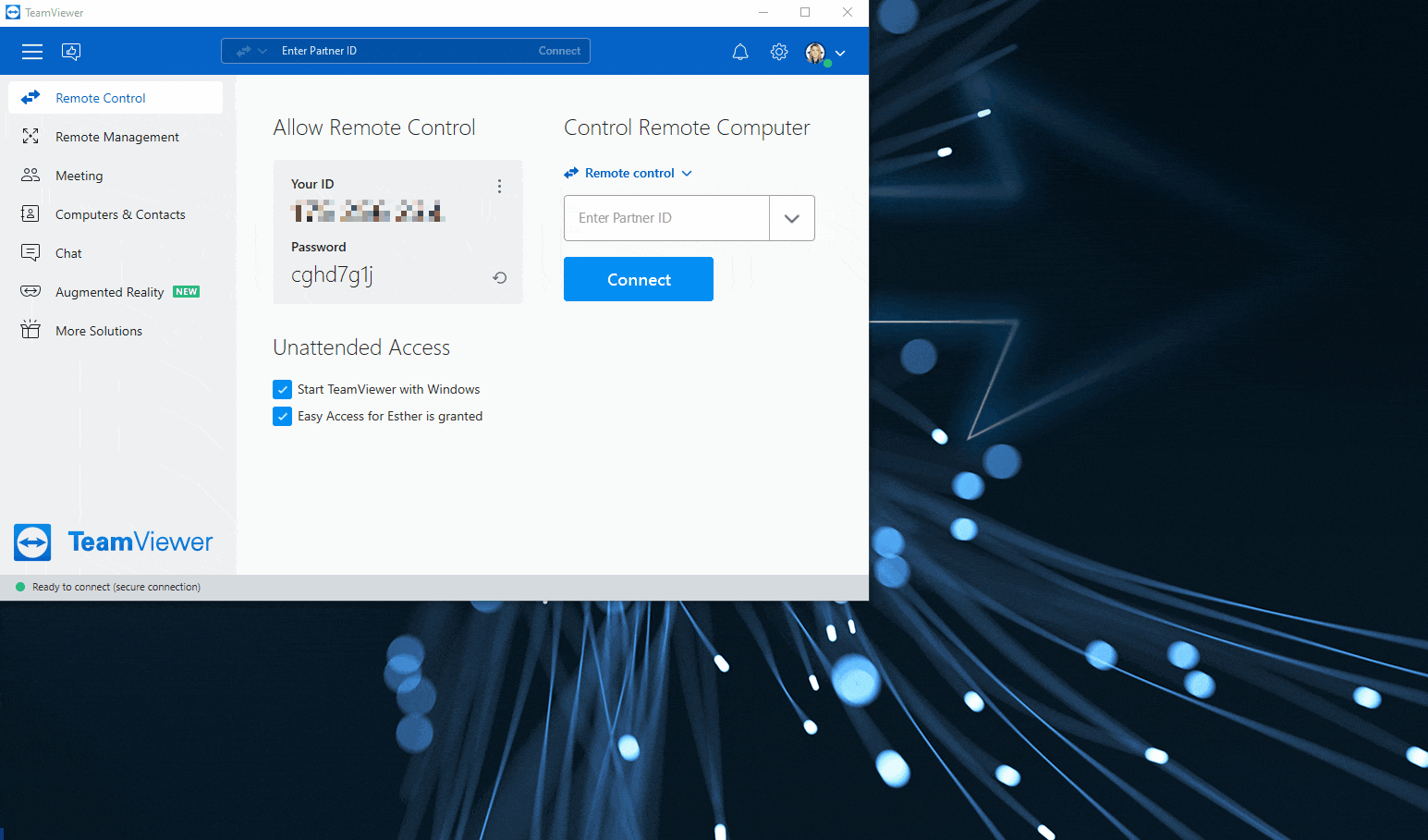1428x840 pixels.
Task: Click the Meeting people icon
Action: tap(31, 175)
